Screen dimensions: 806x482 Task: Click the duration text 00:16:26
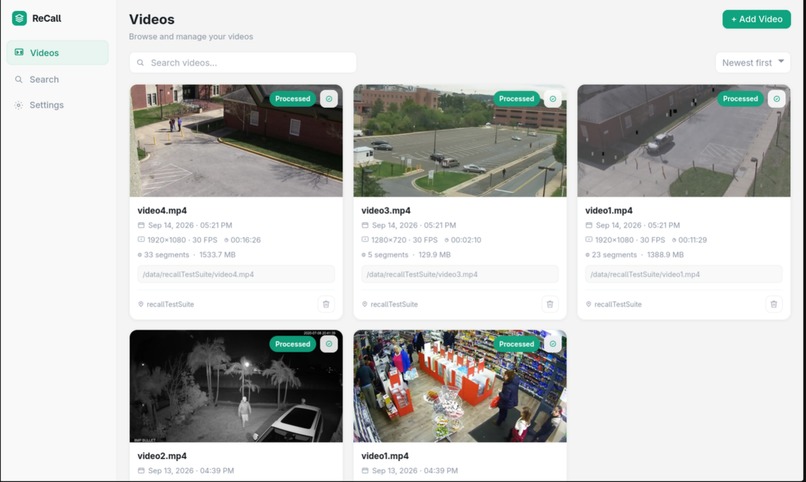(245, 240)
